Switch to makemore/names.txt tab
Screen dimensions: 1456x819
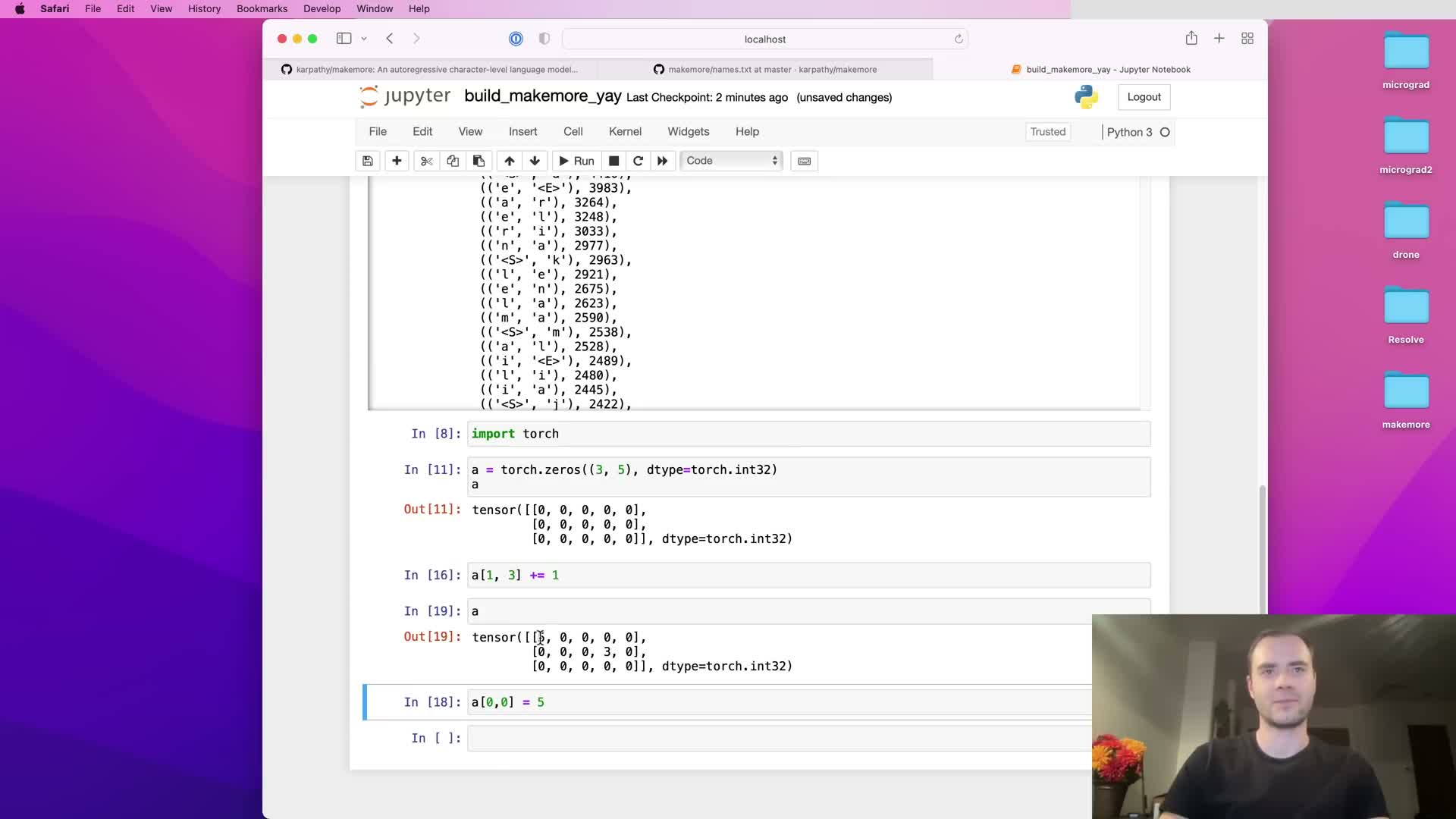coord(765,69)
